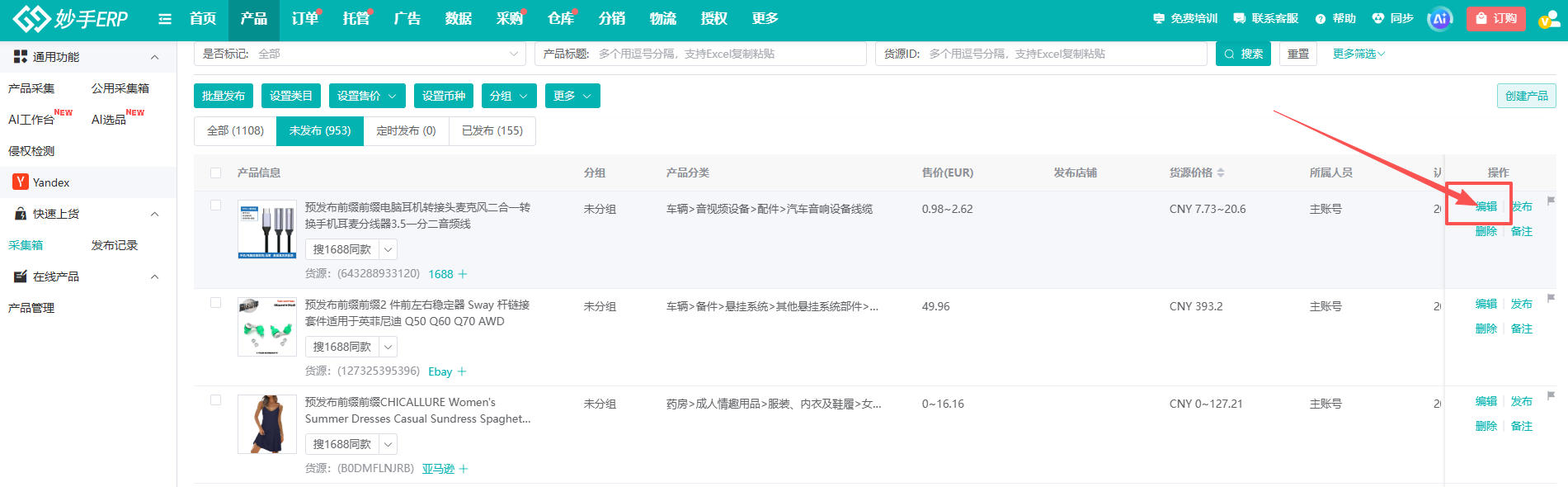Viewport: 1568px width, 487px height.
Task: Click the 在线产品 icon
Action: point(21,277)
